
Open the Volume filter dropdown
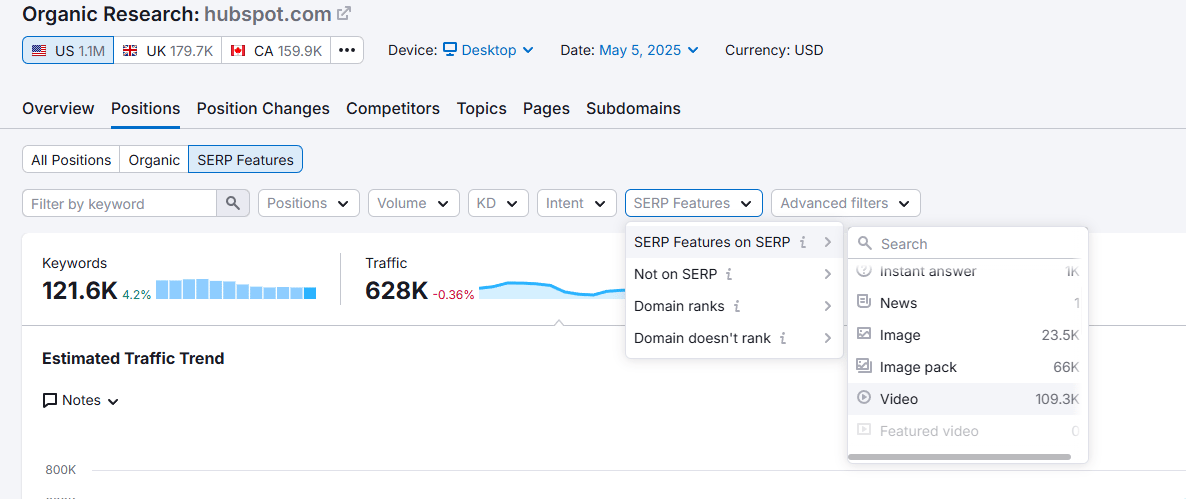pyautogui.click(x=414, y=203)
